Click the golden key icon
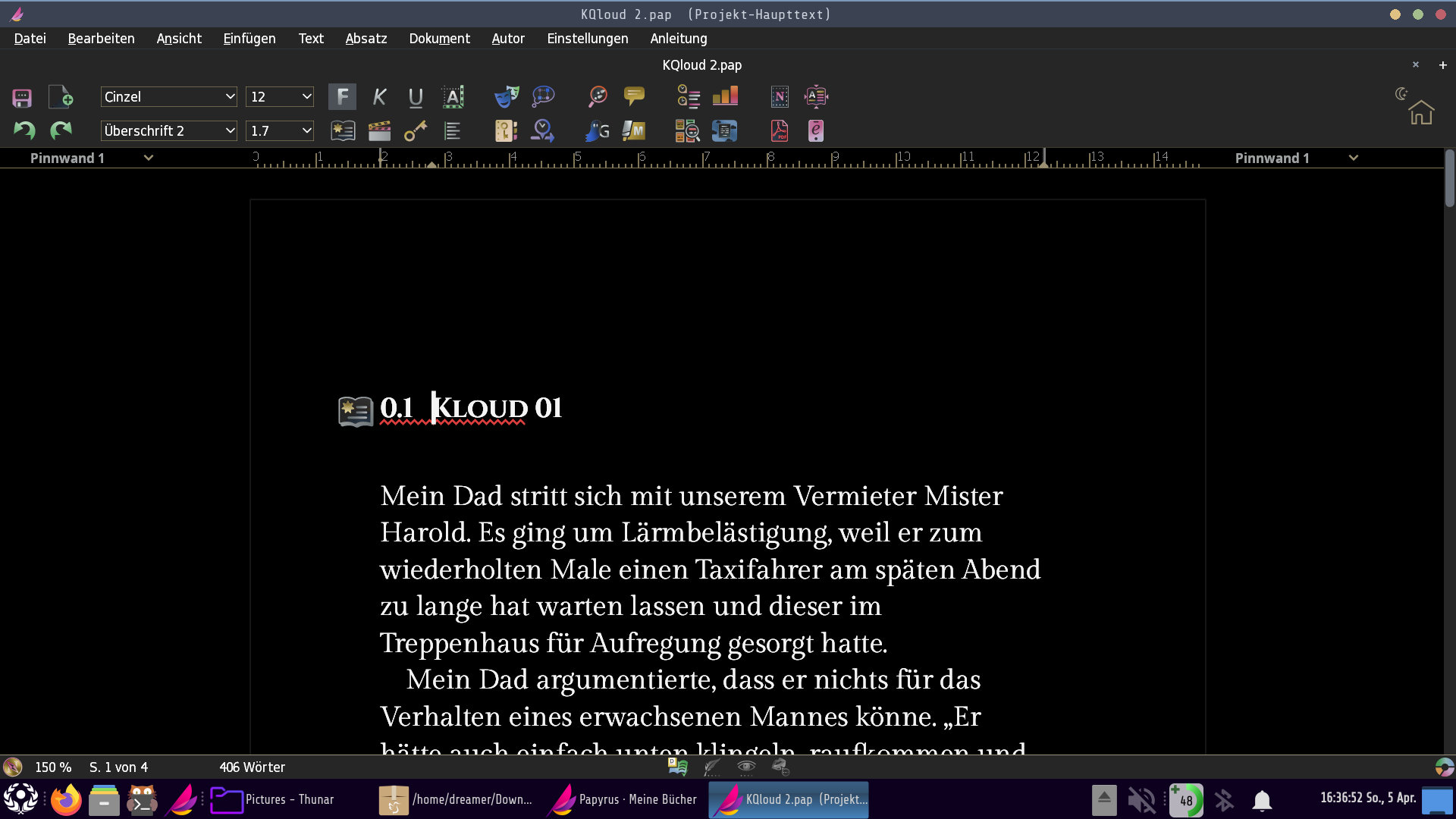Screen dimensions: 1456x819 pyautogui.click(x=416, y=130)
